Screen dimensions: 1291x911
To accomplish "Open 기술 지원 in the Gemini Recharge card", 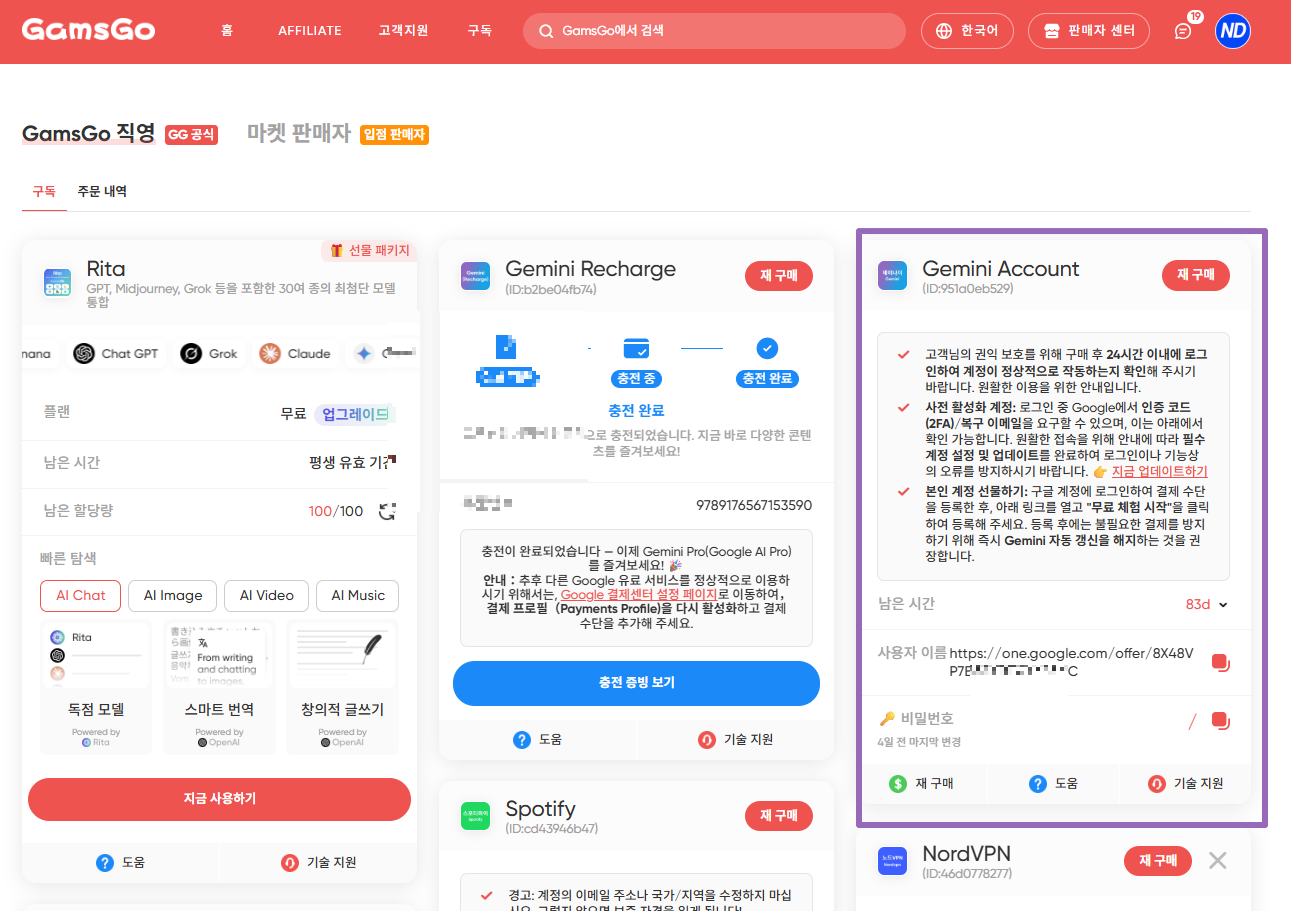I will click(x=735, y=740).
